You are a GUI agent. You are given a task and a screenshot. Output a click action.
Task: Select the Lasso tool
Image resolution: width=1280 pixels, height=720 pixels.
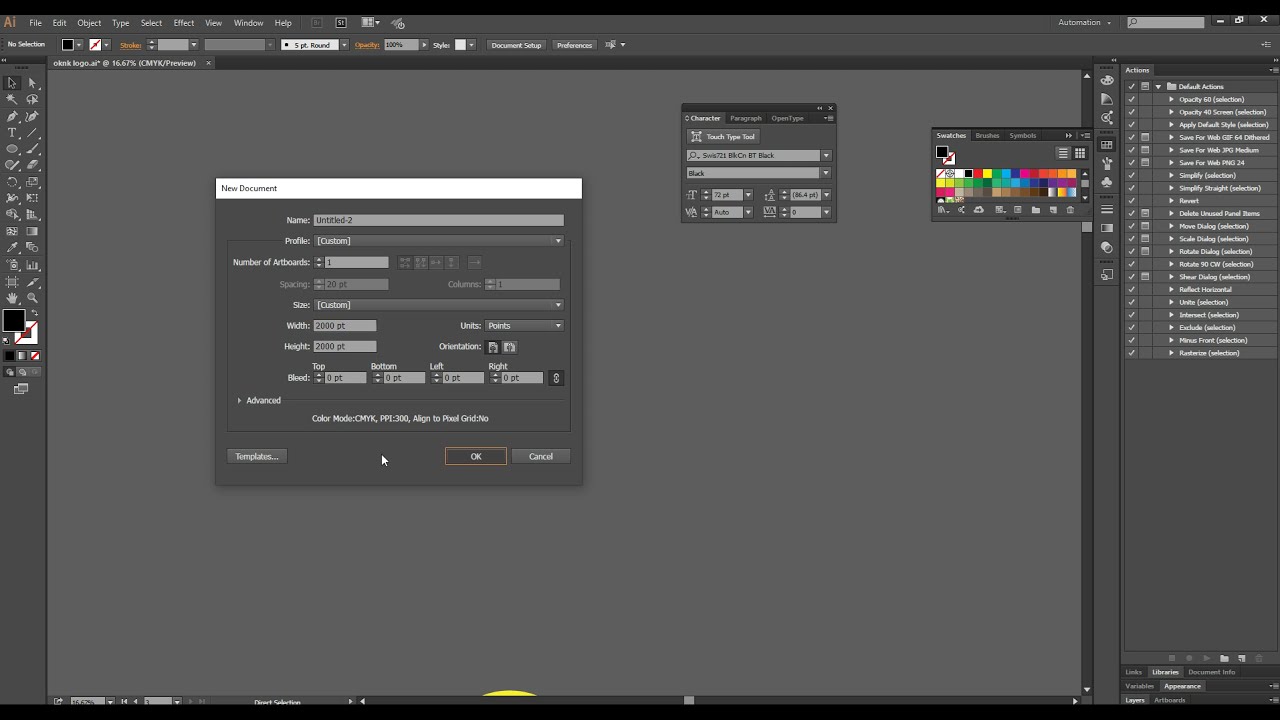[x=32, y=100]
